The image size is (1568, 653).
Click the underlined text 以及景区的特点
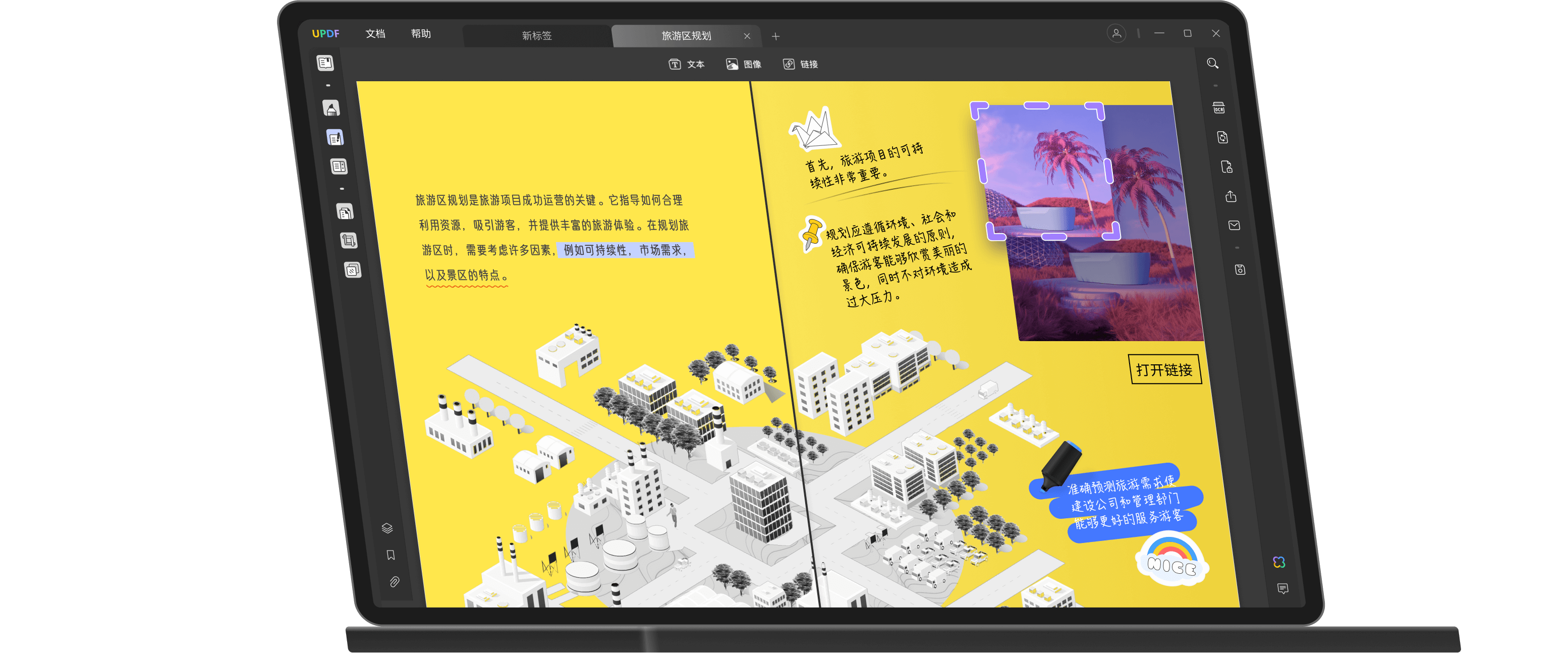tap(466, 276)
